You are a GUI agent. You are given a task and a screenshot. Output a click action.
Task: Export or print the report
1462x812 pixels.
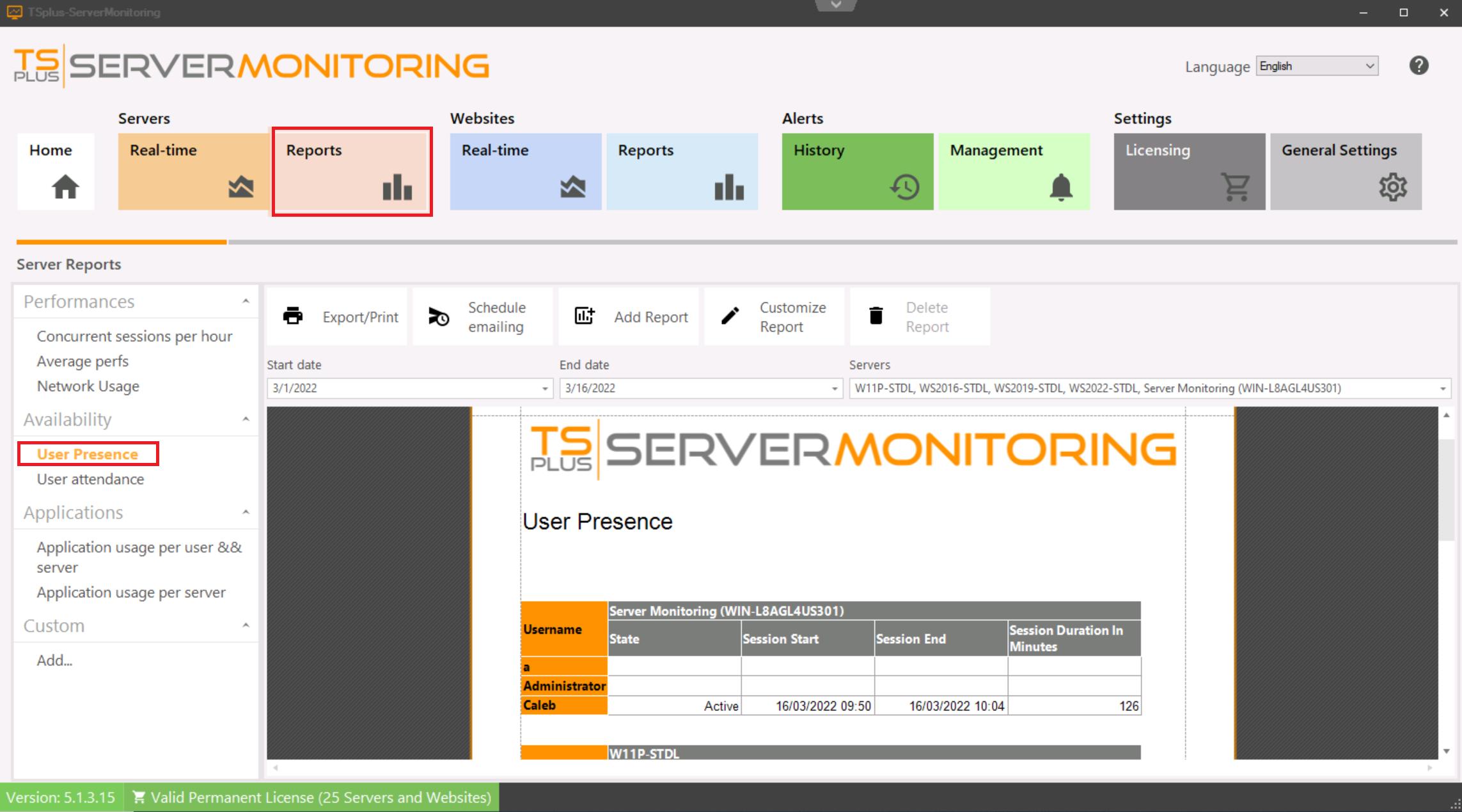[336, 316]
